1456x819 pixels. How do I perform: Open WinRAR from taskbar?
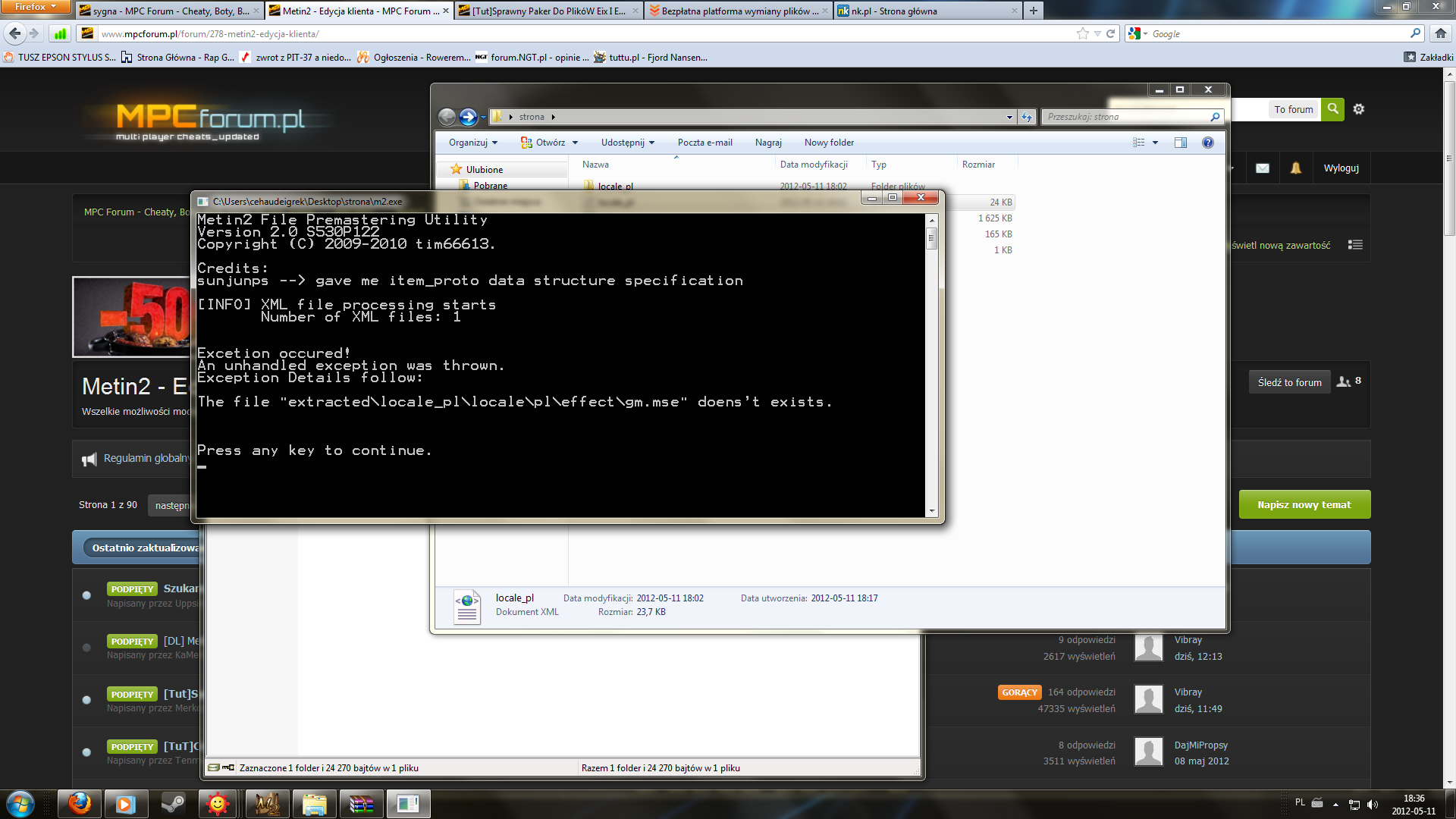(361, 804)
